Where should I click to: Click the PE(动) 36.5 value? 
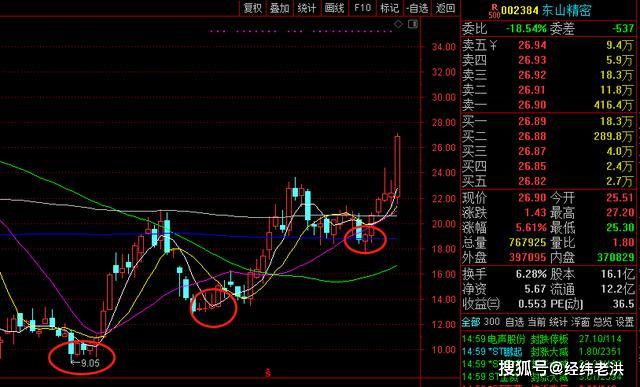[x=623, y=303]
